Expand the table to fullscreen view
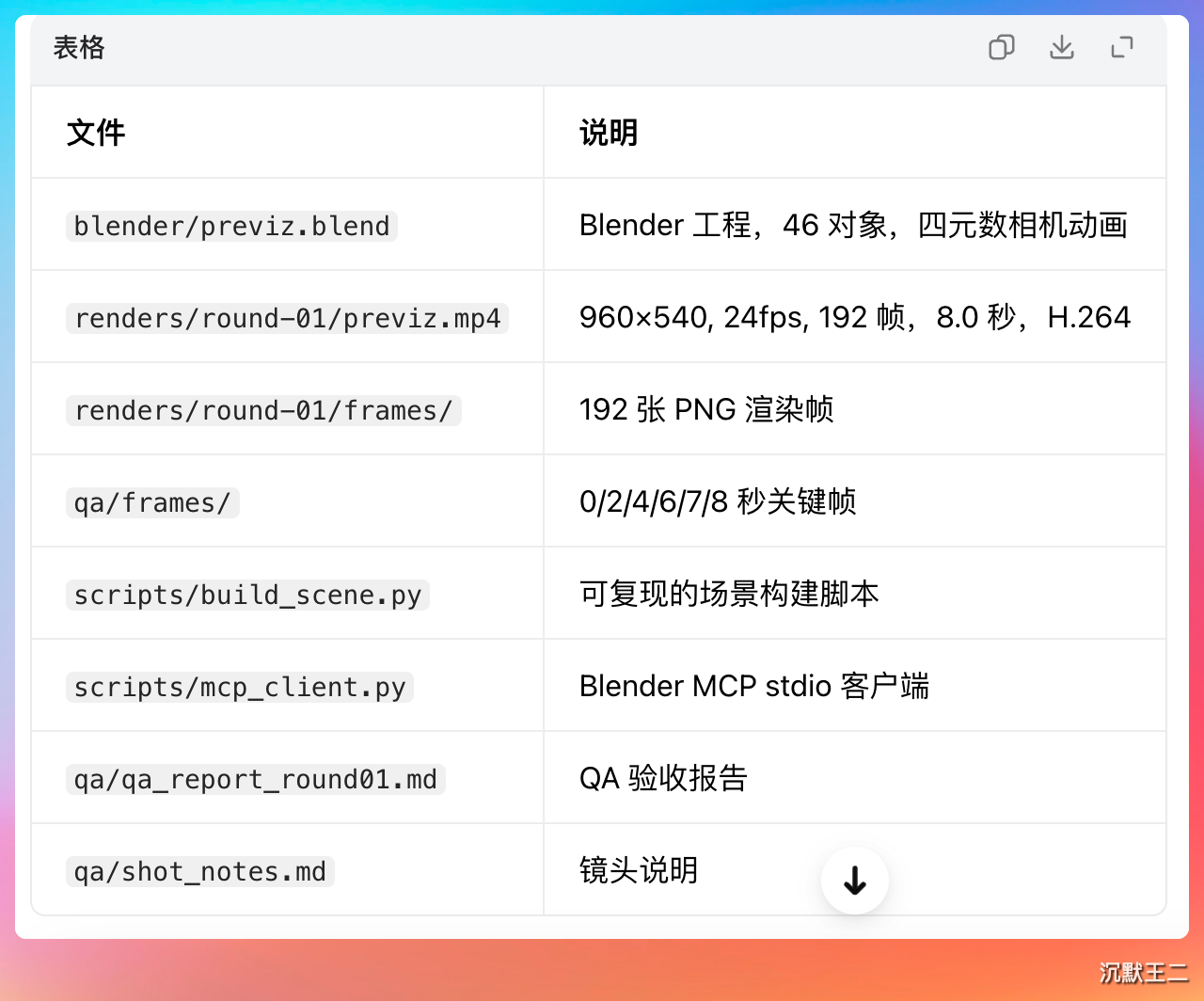The width and height of the screenshot is (1204, 1001). 1122,47
